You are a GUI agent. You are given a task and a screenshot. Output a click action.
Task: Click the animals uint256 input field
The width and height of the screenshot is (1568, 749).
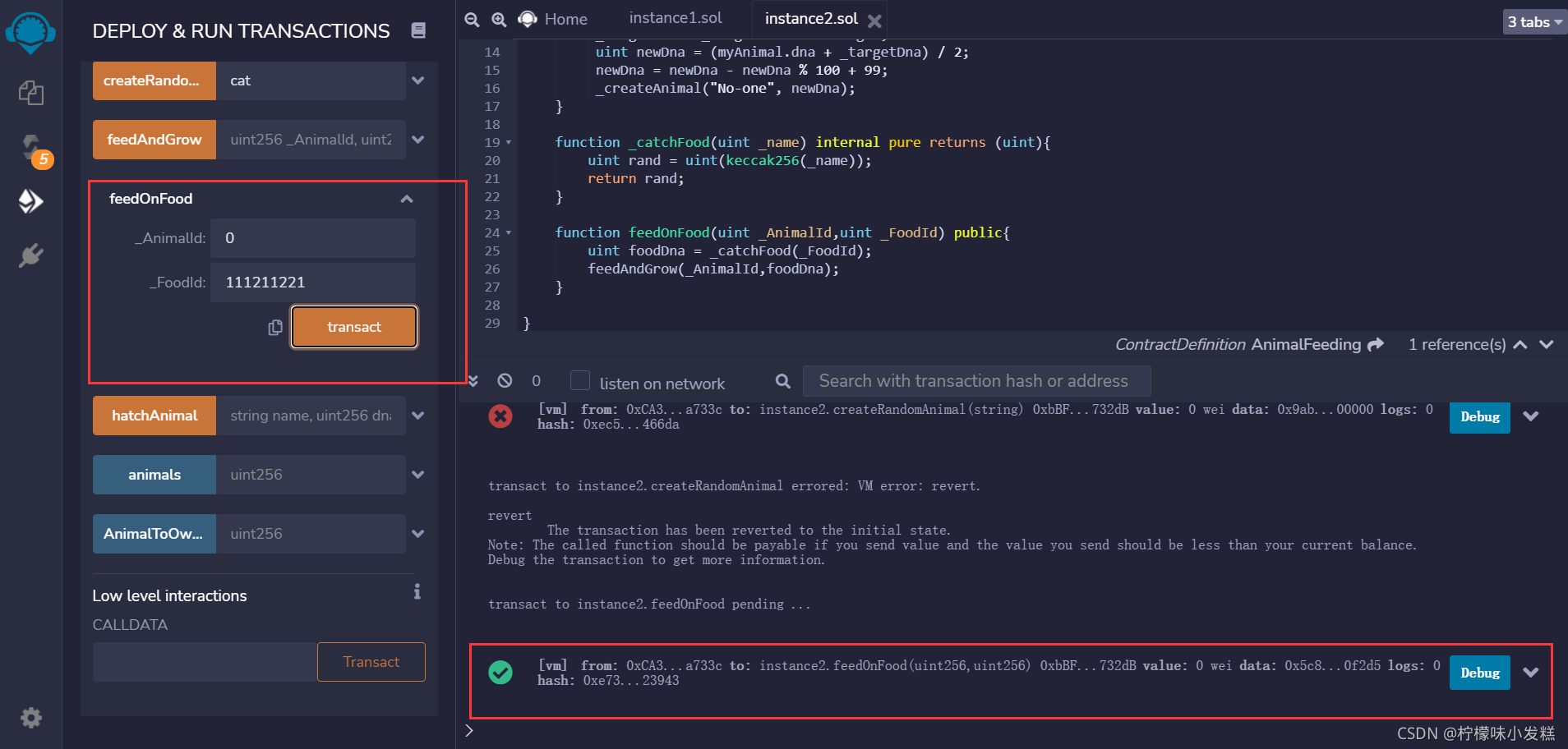(311, 475)
